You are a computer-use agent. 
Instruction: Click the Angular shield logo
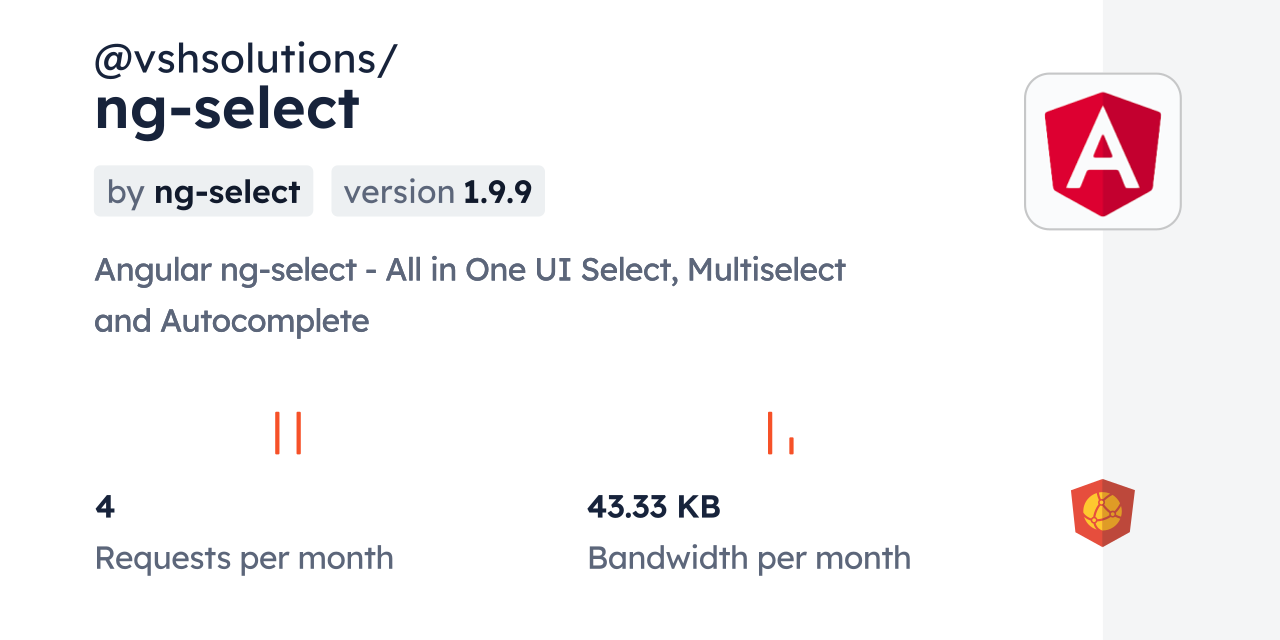click(1102, 151)
